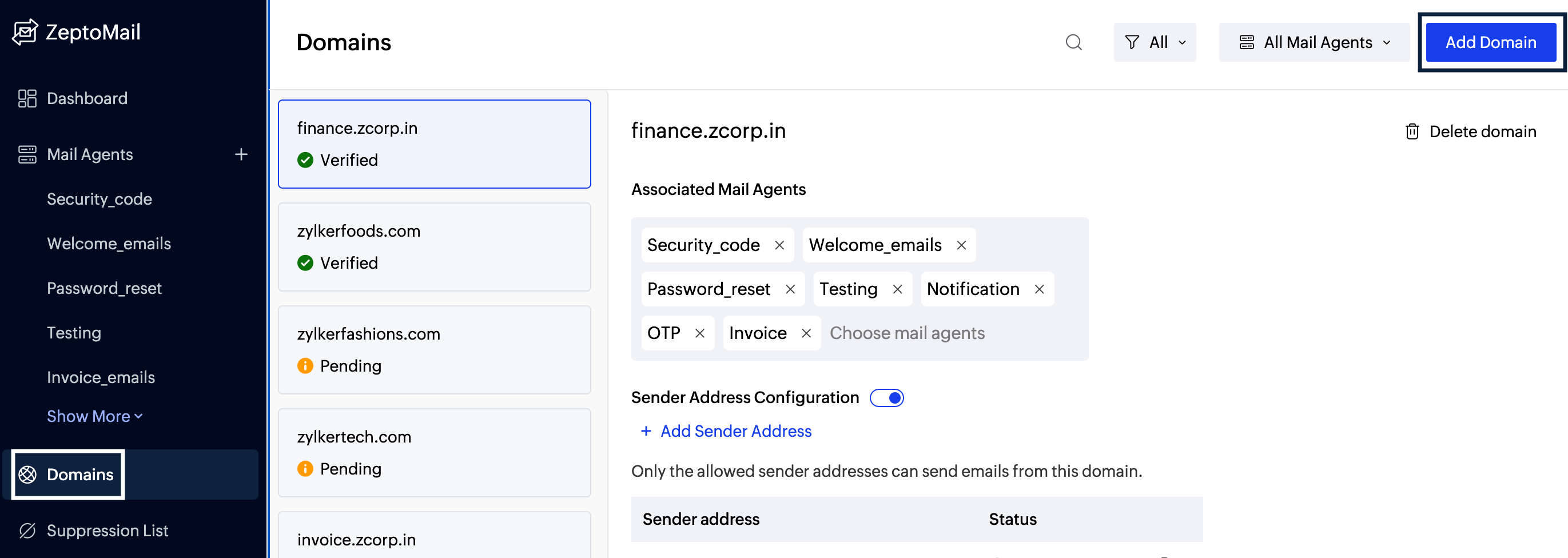1568x558 pixels.
Task: Toggle Sender Address Configuration switch
Action: pyautogui.click(x=886, y=398)
